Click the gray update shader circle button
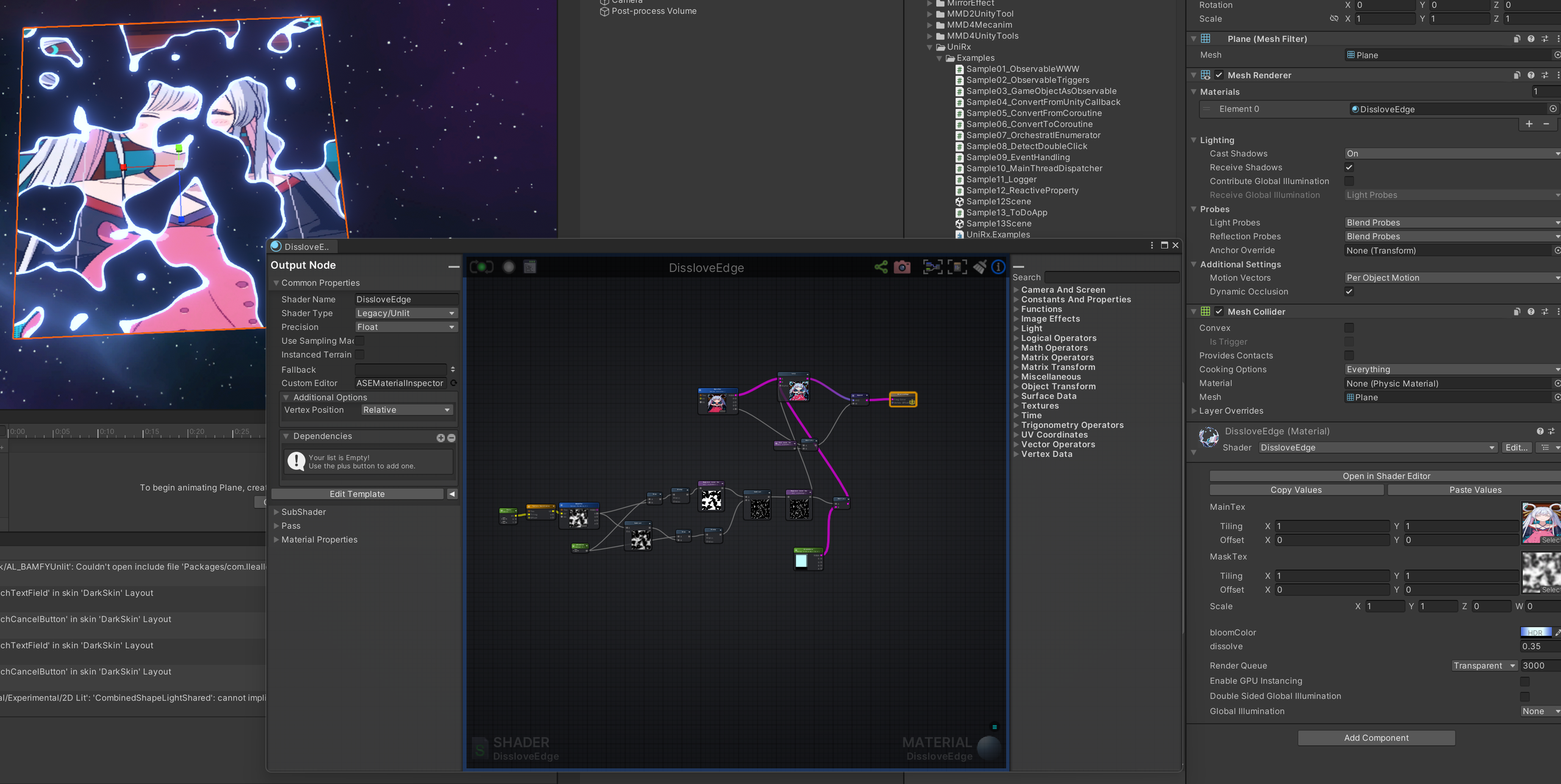Screen dimensions: 1561x784 tap(509, 267)
